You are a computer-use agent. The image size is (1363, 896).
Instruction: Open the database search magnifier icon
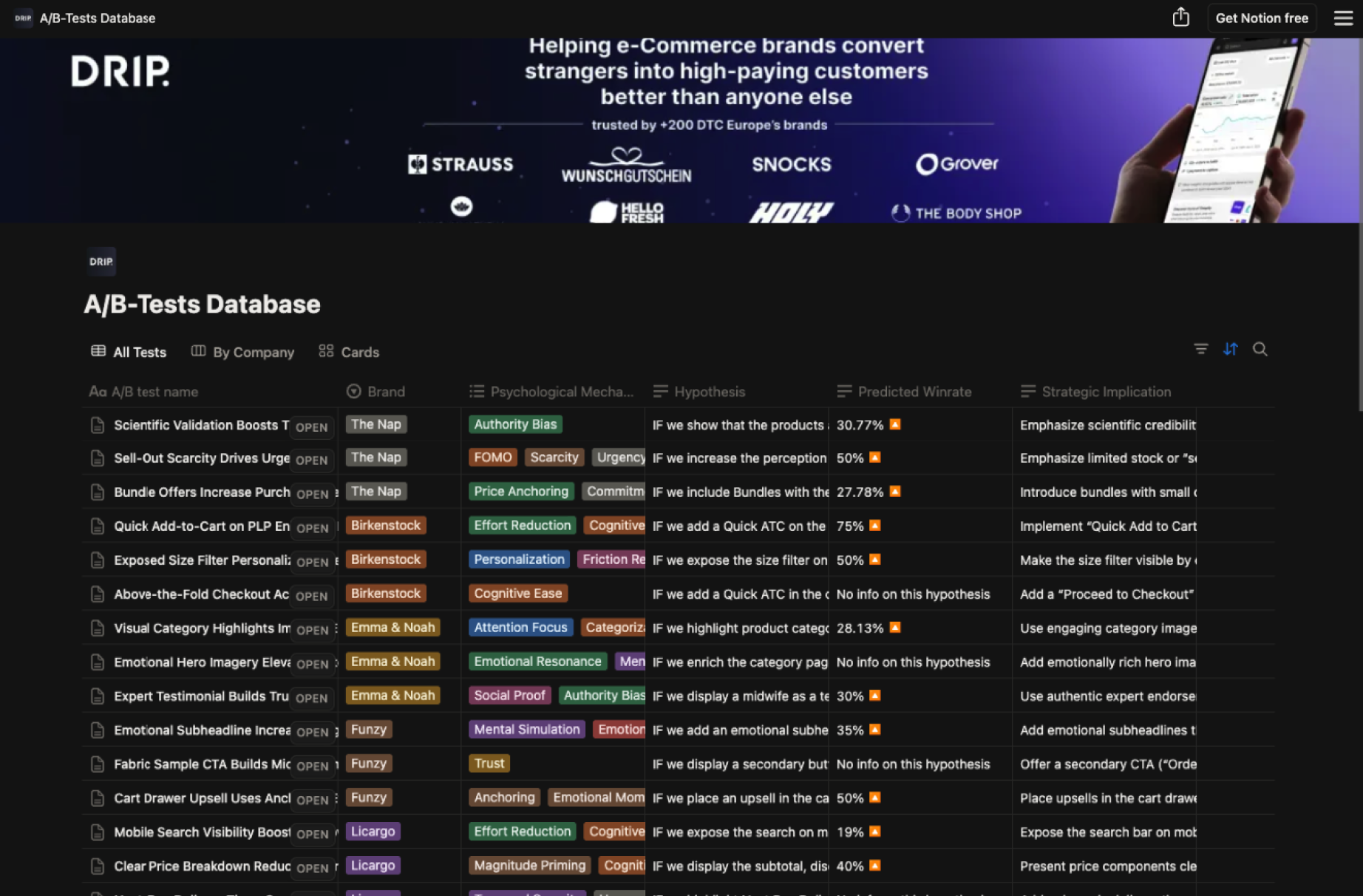pyautogui.click(x=1260, y=349)
